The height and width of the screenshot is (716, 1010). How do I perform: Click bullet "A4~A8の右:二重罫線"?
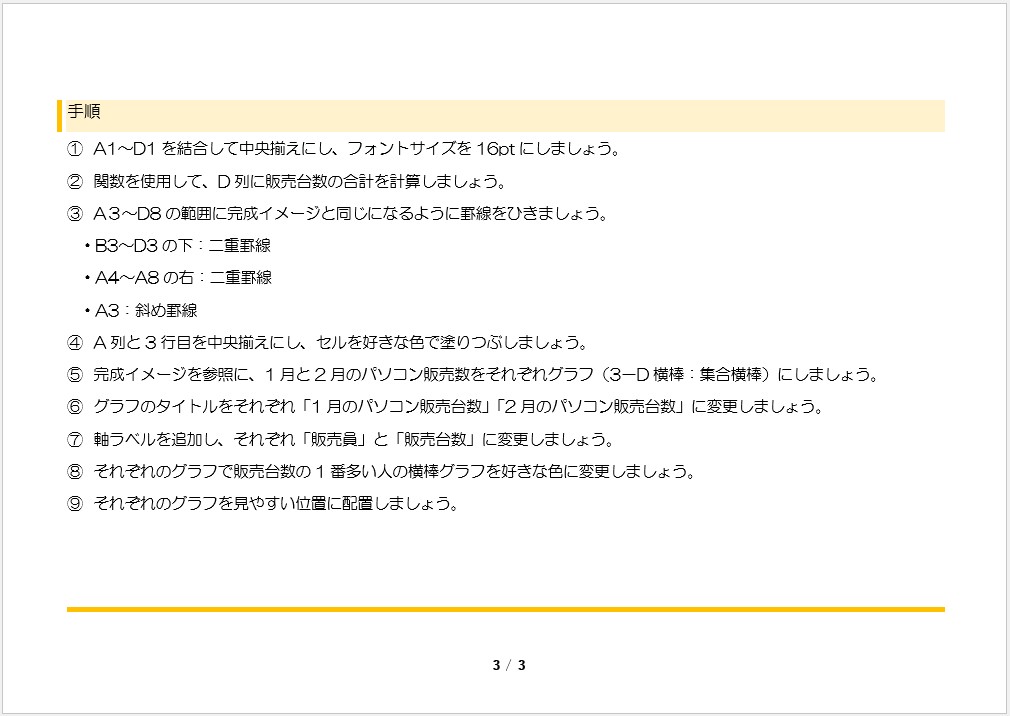(x=178, y=278)
